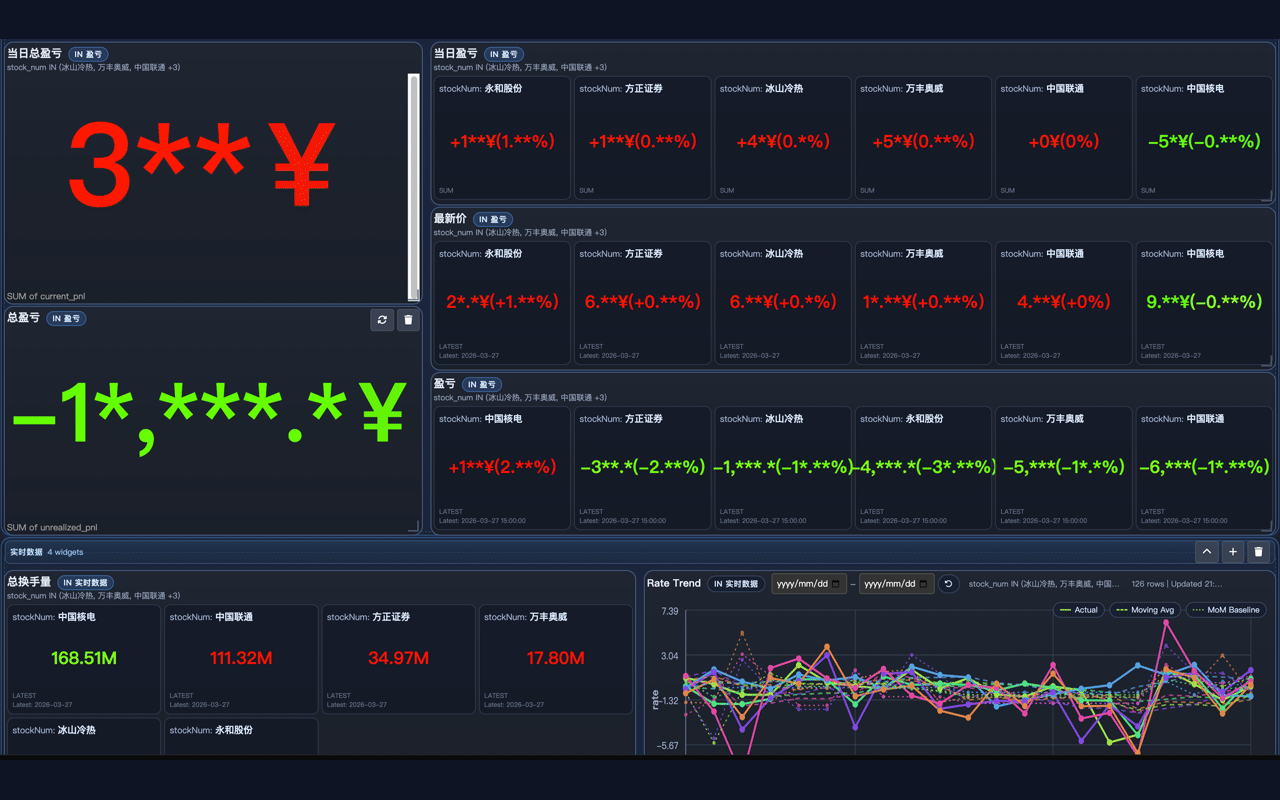Toggle the MoM Baseline legend series
The height and width of the screenshot is (800, 1280).
(x=1225, y=610)
